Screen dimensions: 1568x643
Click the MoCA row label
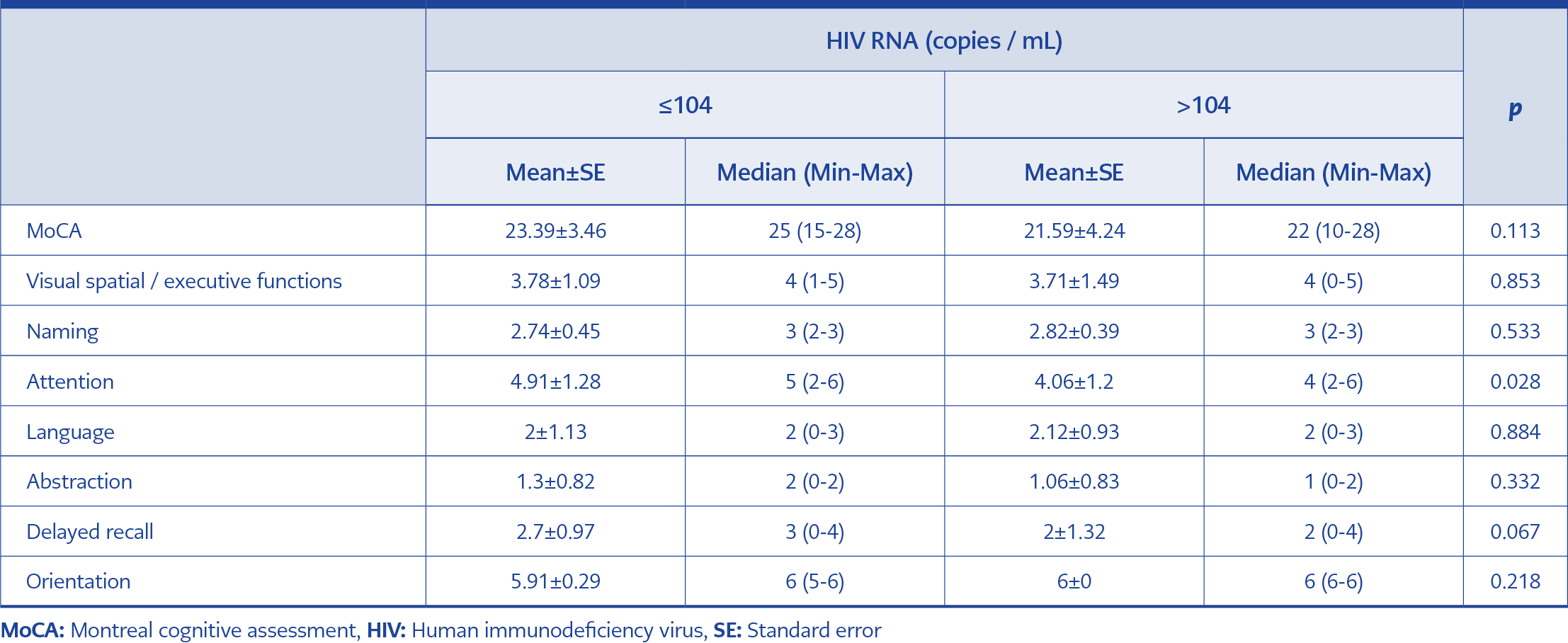coord(54,231)
